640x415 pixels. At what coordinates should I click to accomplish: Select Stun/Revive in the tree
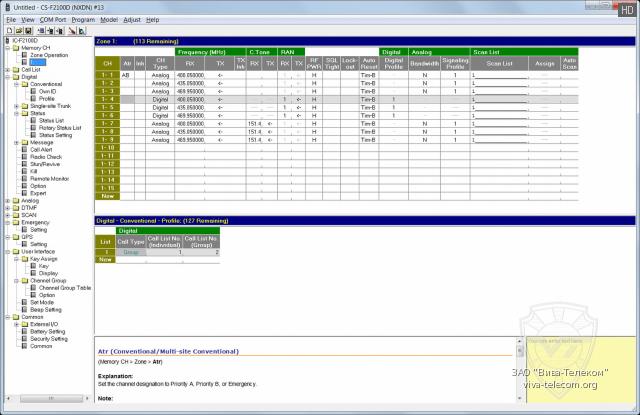coord(45,164)
